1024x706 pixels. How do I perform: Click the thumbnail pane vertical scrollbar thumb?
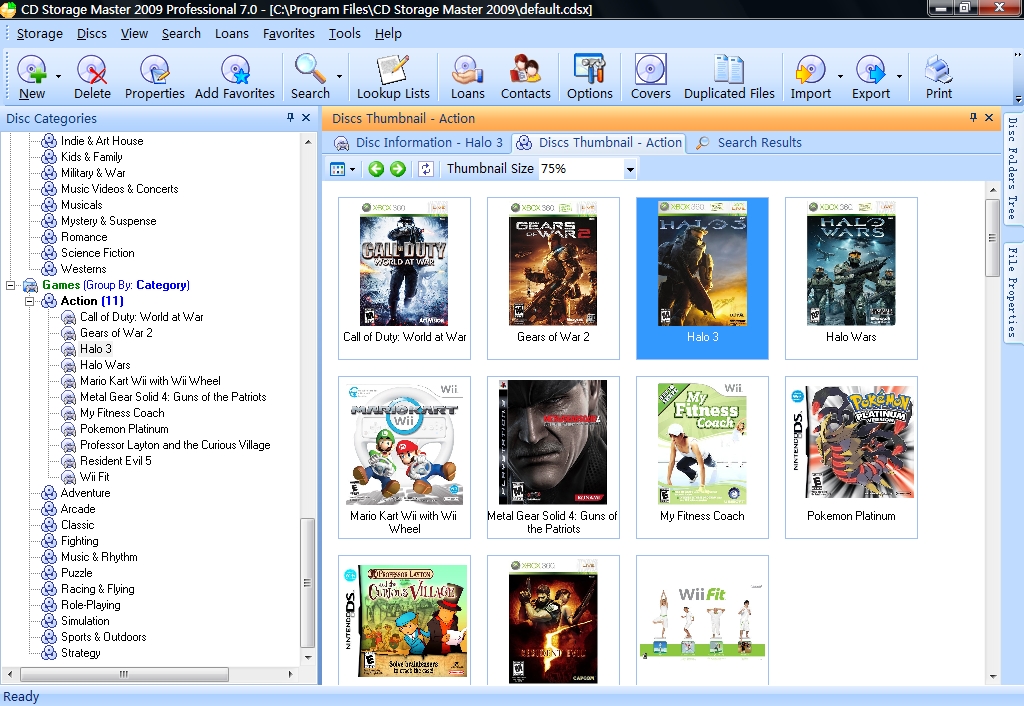(993, 238)
